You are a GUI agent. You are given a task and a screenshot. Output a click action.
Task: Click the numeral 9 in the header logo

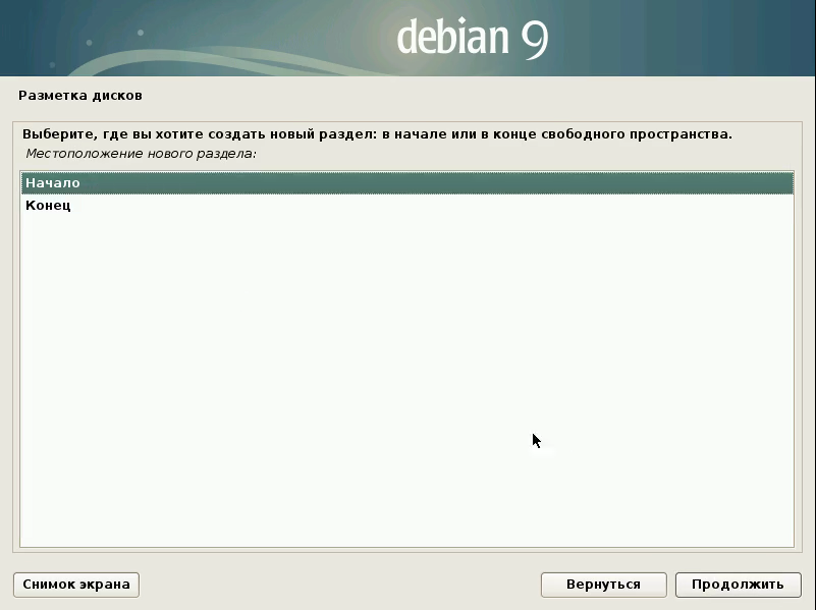pyautogui.click(x=534, y=37)
